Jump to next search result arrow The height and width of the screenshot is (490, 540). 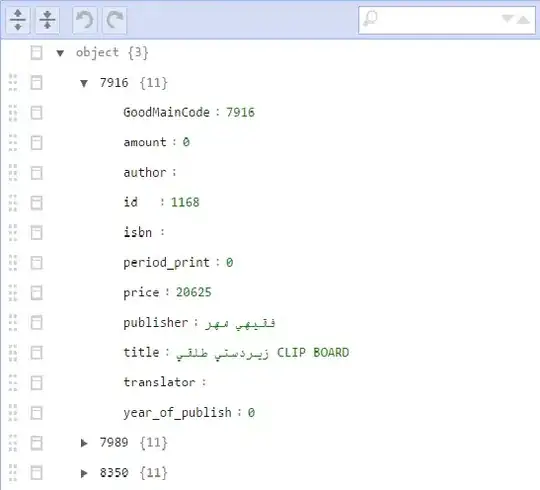(x=507, y=18)
